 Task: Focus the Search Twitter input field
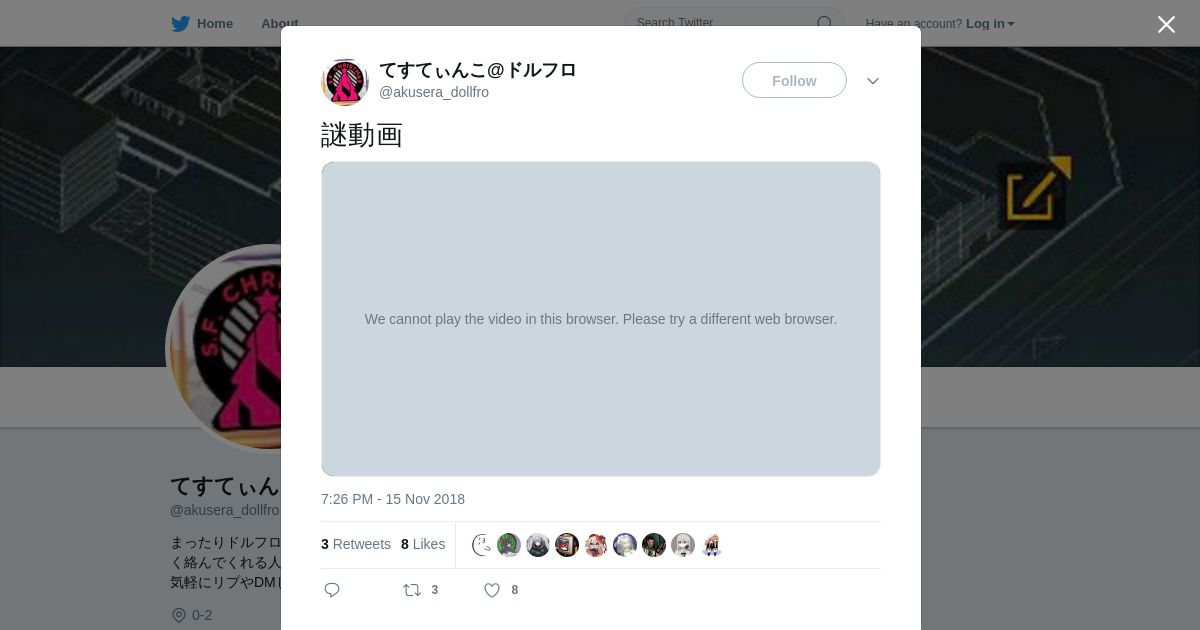[x=724, y=23]
